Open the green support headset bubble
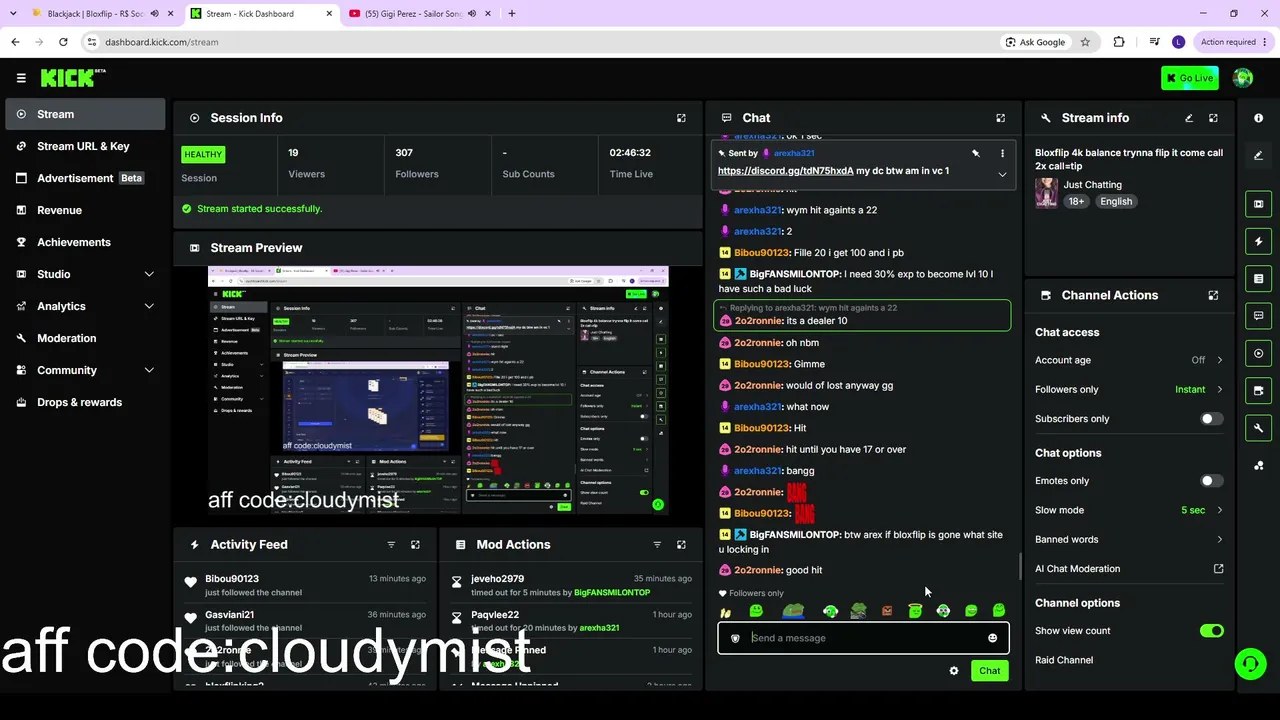 click(x=1249, y=663)
